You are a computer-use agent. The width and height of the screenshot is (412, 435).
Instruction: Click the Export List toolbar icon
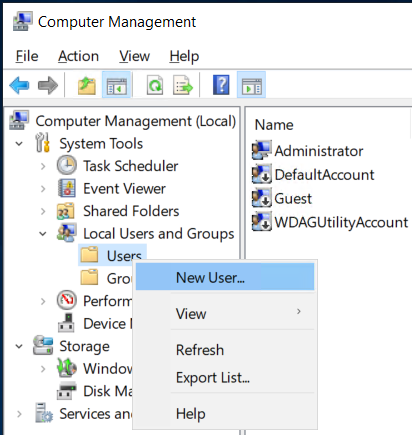point(183,85)
